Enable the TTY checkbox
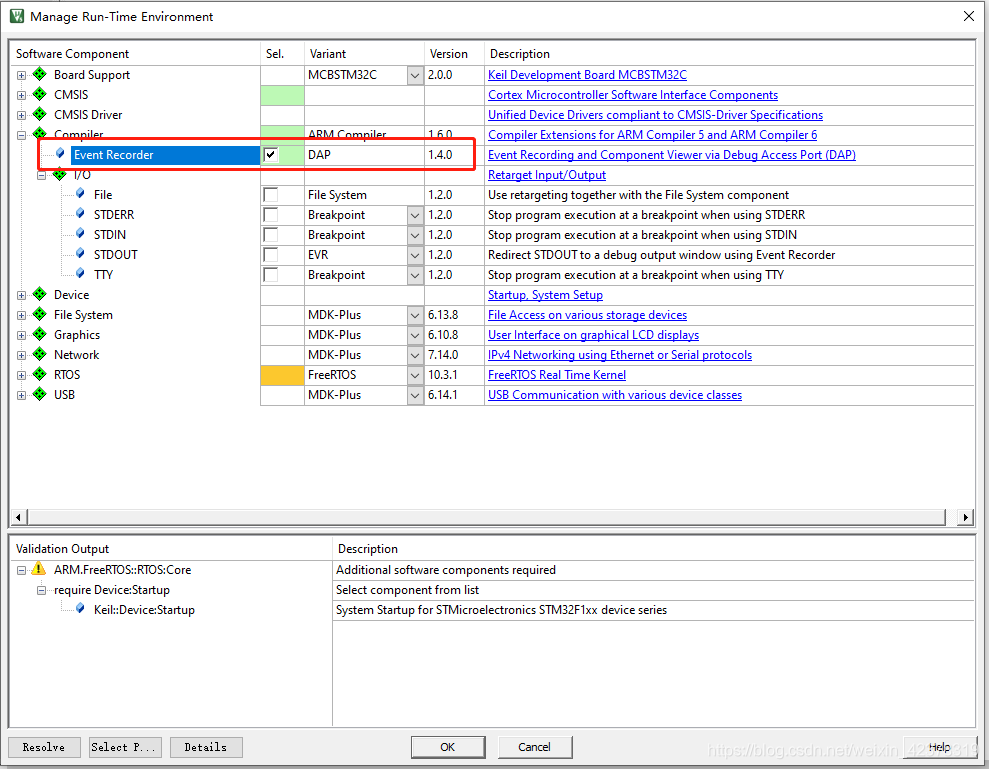The height and width of the screenshot is (769, 989). [271, 274]
